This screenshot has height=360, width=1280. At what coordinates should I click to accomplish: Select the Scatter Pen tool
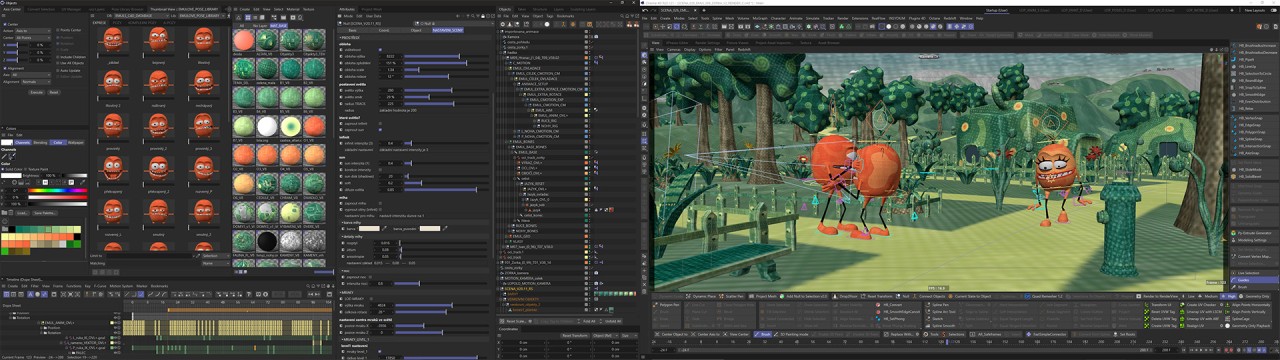click(731, 296)
